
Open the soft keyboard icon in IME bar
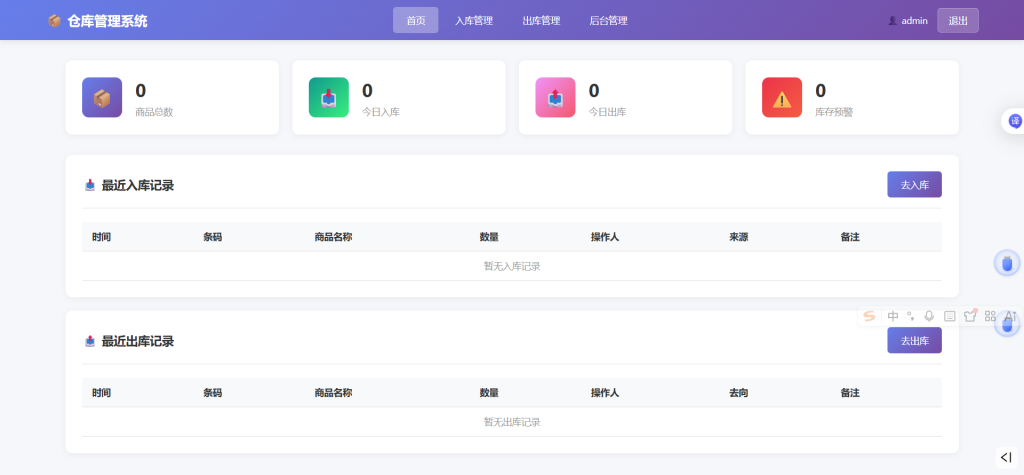click(950, 316)
